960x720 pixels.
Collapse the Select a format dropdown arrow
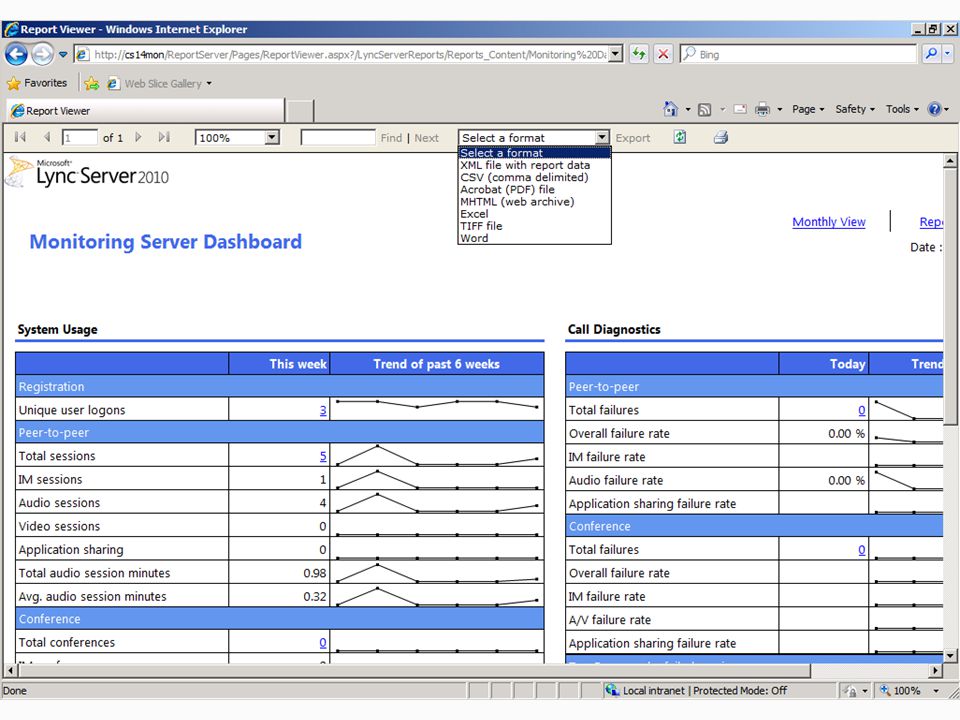pyautogui.click(x=602, y=137)
